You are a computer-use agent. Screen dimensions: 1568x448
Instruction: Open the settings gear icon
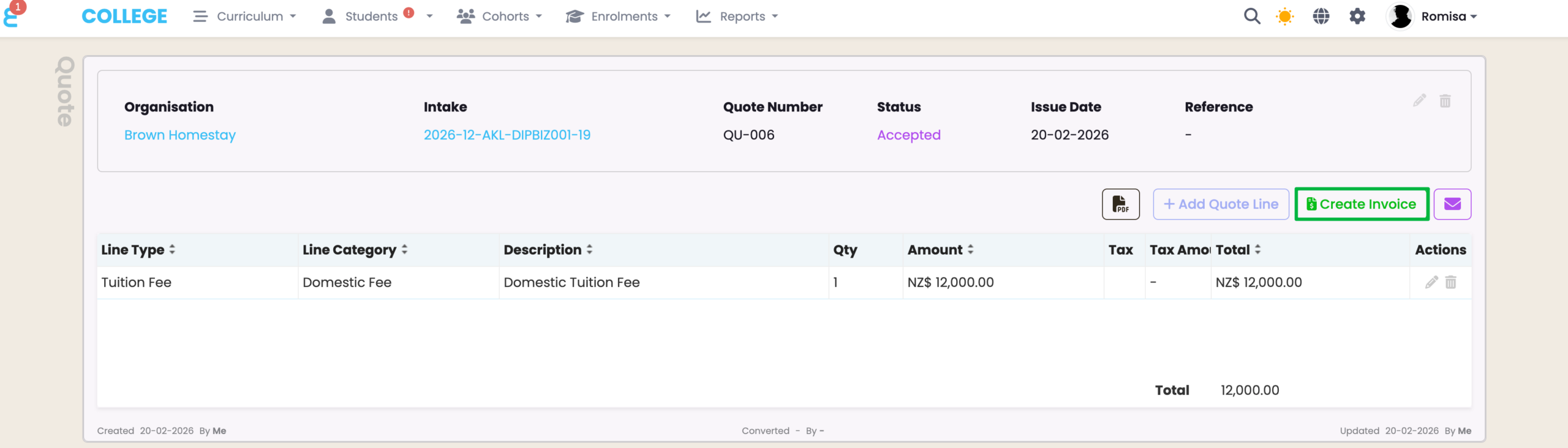pyautogui.click(x=1357, y=17)
